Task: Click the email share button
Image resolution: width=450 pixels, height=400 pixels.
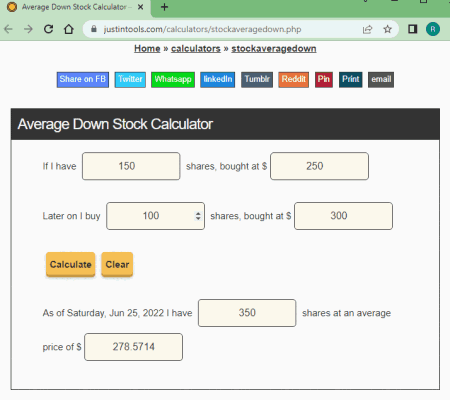Action: pos(381,80)
